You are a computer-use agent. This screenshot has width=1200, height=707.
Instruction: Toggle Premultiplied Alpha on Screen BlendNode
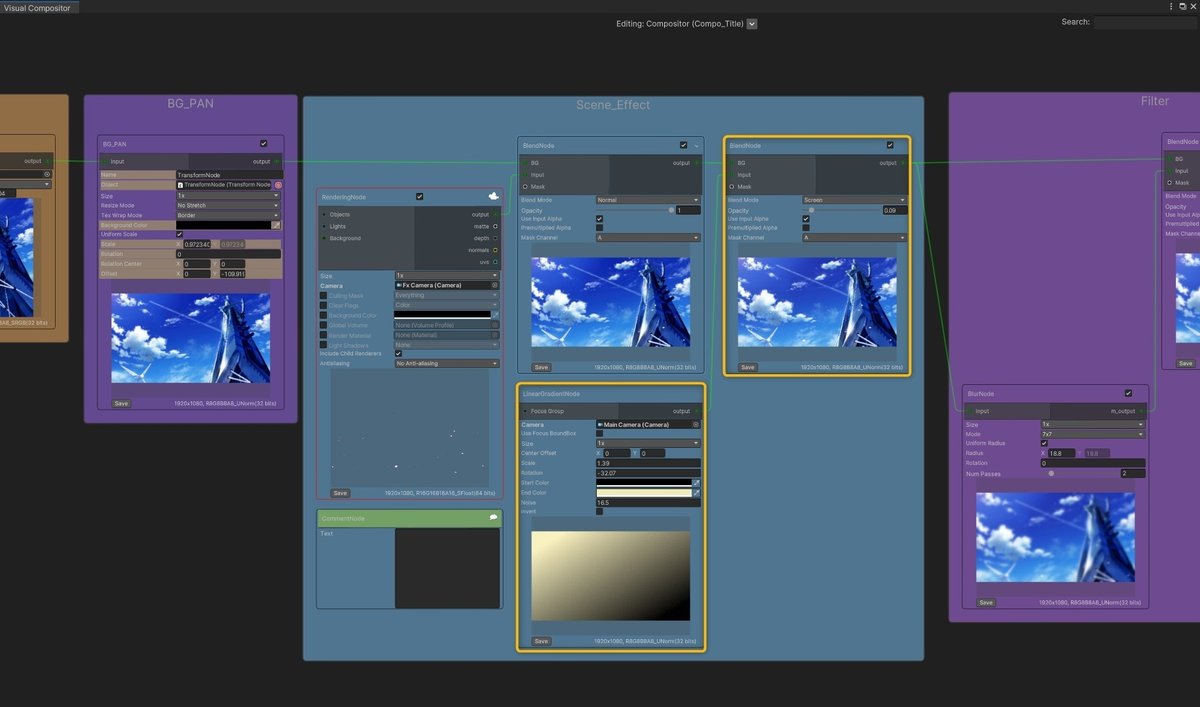[x=806, y=228]
